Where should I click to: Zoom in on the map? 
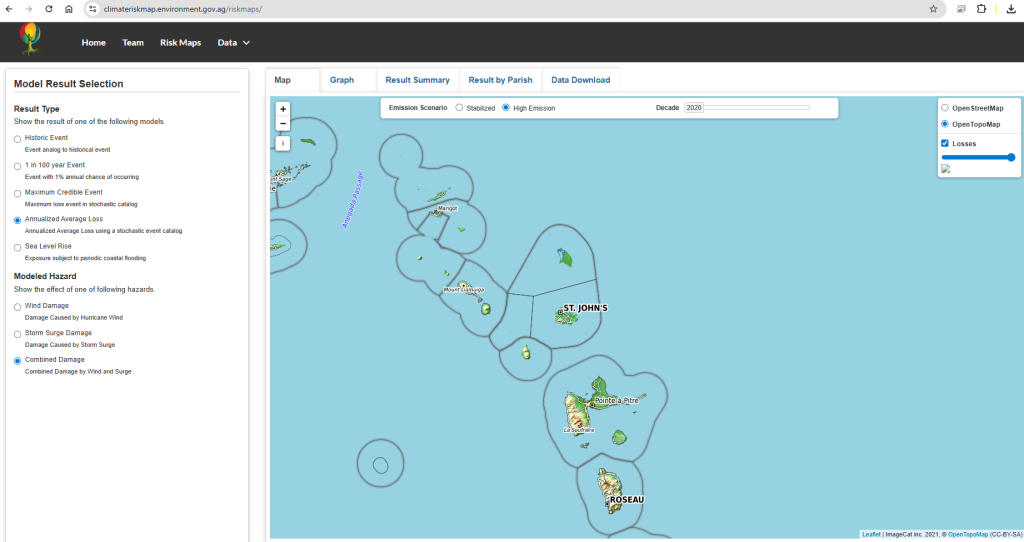tap(283, 109)
